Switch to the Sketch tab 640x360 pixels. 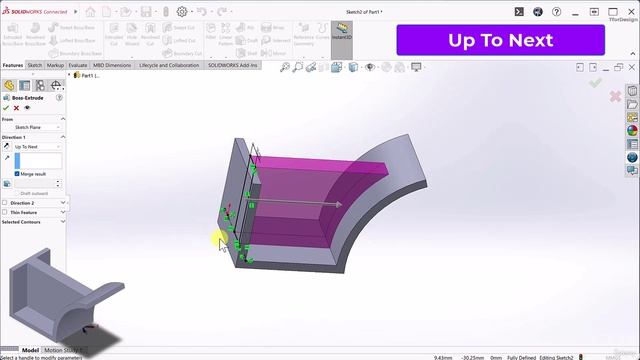(x=35, y=65)
